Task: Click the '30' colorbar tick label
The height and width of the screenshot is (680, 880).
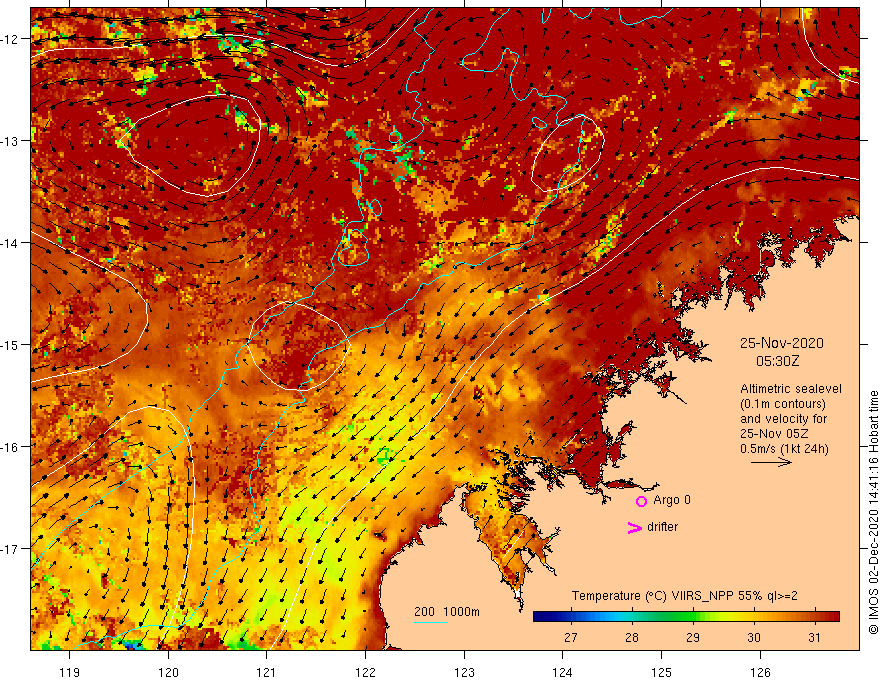Action: coord(754,637)
